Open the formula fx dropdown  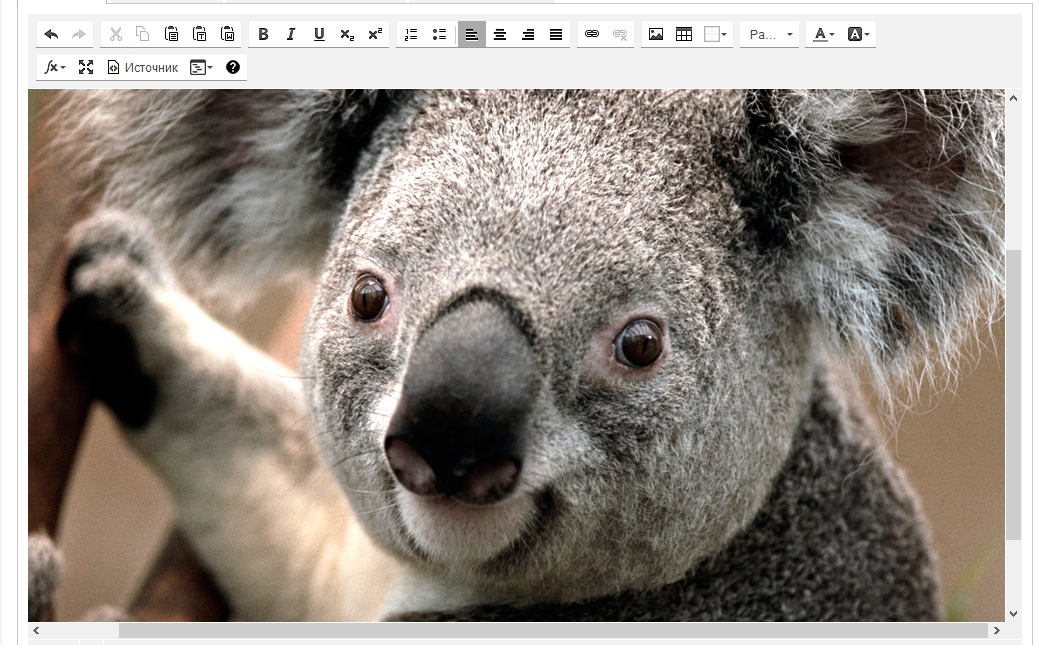(55, 67)
